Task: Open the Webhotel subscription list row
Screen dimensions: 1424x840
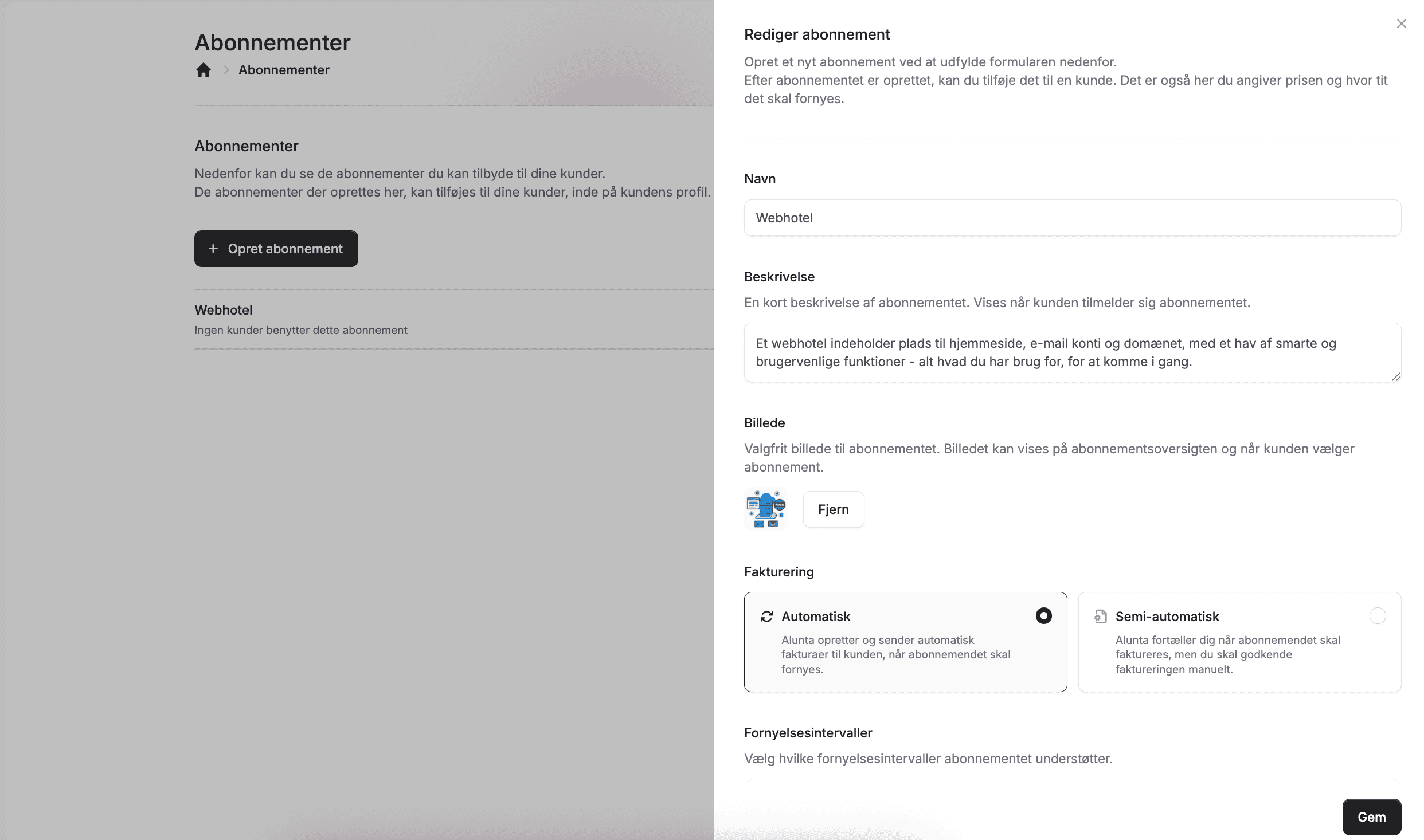Action: (453, 319)
